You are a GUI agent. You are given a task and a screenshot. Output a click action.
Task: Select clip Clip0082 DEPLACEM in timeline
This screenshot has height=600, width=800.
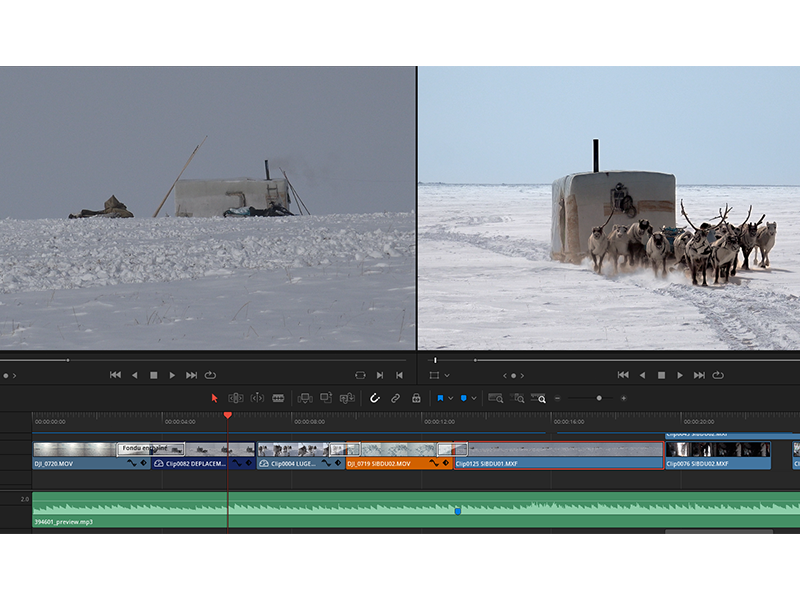pos(204,456)
